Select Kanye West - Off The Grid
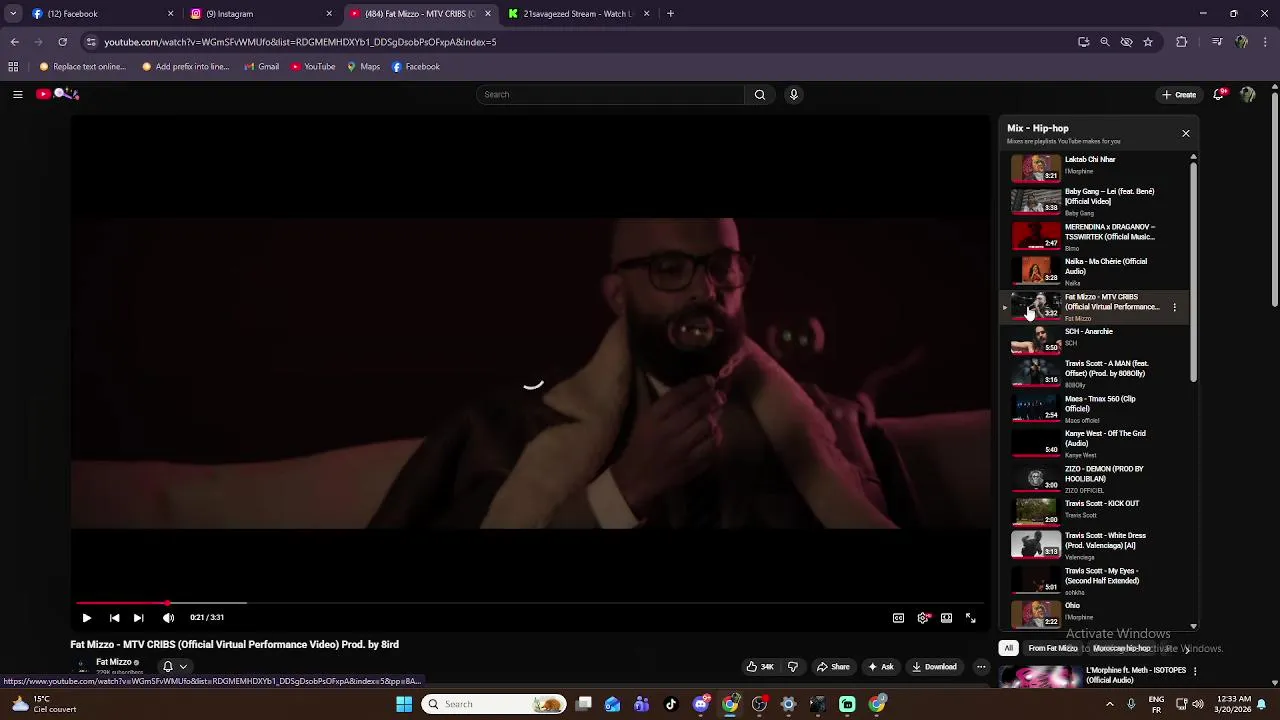1280x720 pixels. click(1095, 443)
